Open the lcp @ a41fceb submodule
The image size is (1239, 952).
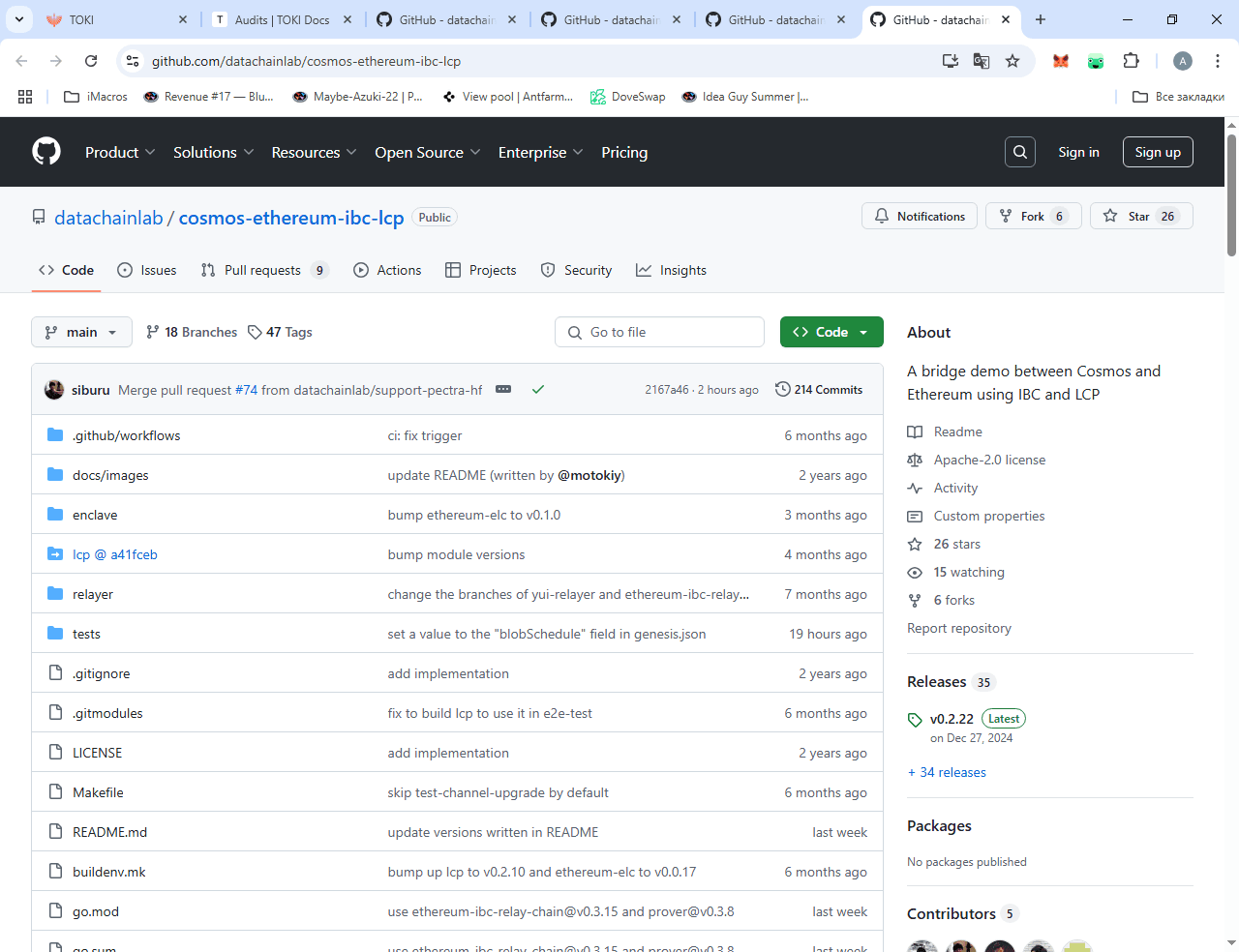[114, 554]
